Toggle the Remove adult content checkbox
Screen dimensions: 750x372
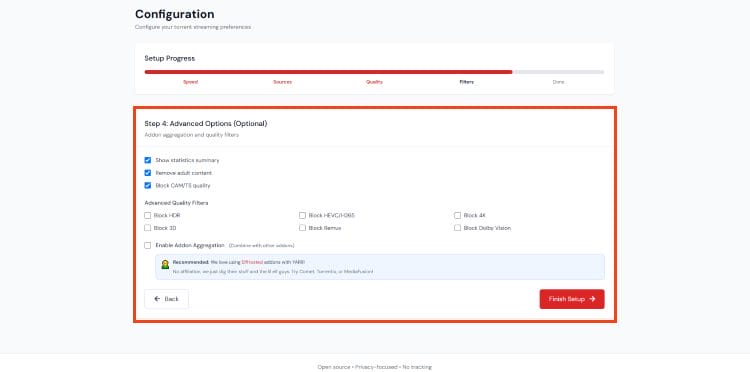[148, 173]
